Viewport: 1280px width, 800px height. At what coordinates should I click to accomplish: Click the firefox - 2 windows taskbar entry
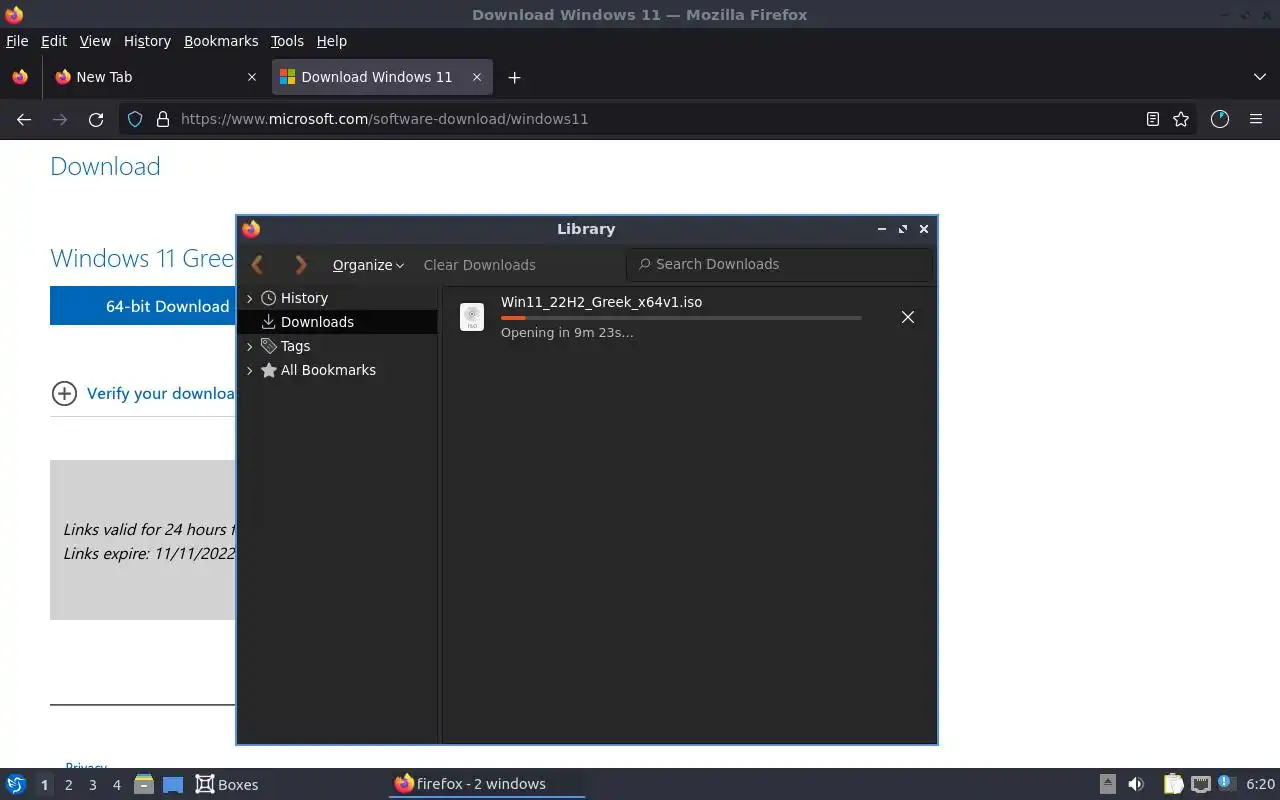[487, 784]
